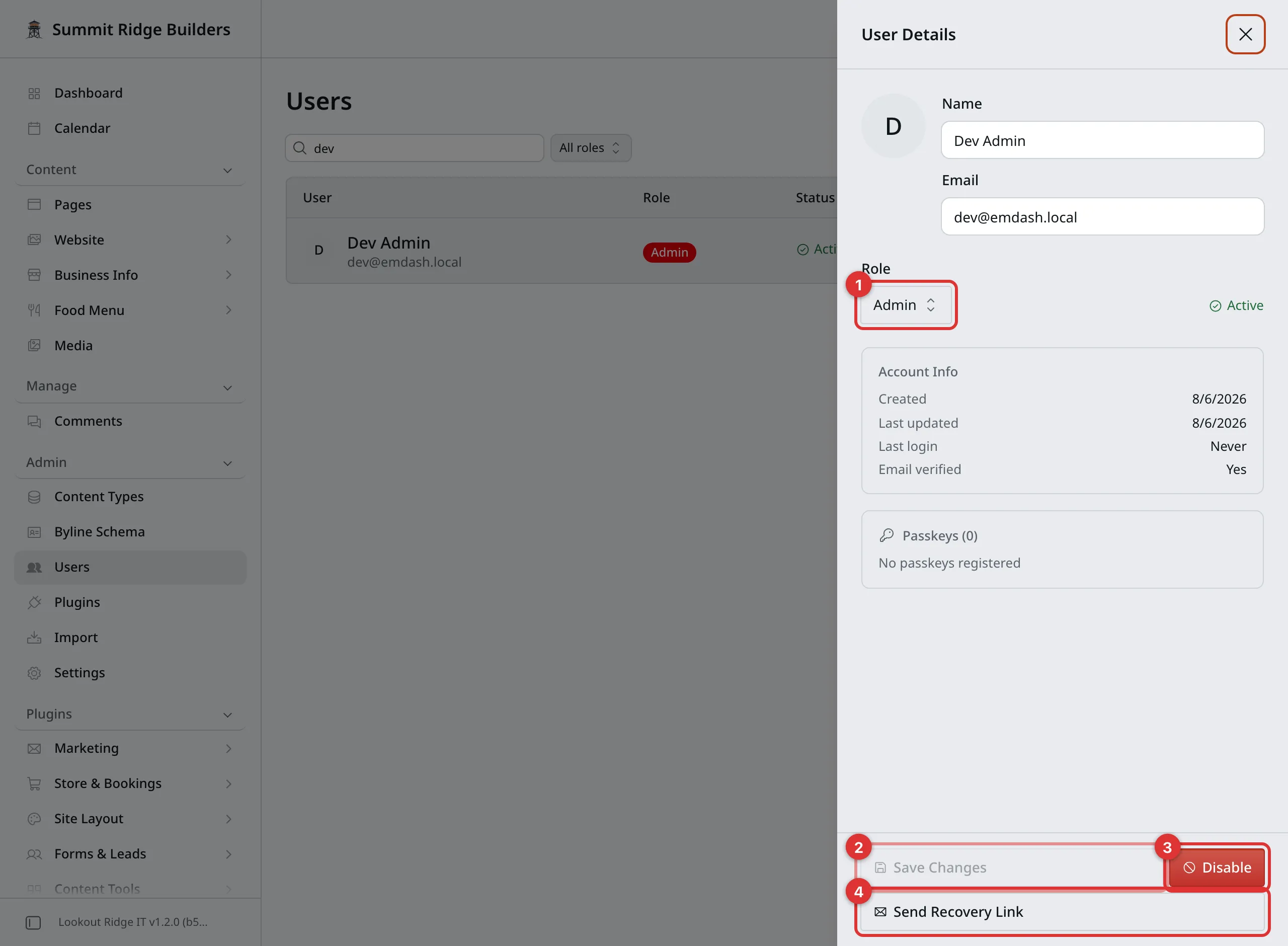Collapse the Content section

[130, 170]
